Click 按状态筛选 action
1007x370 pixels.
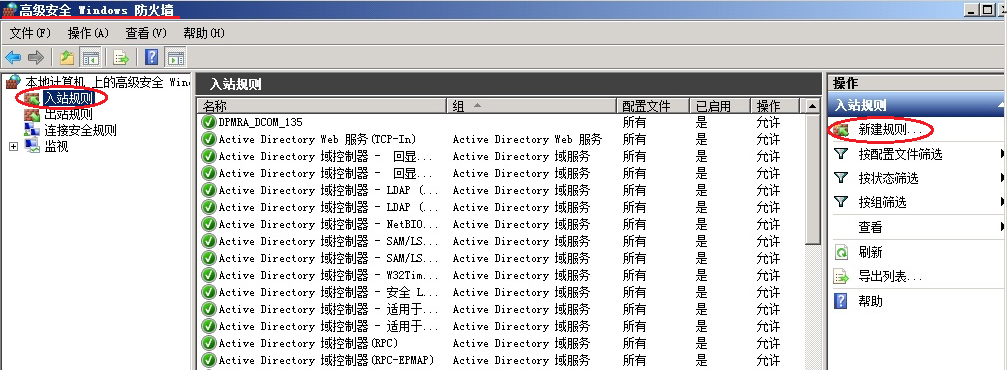(x=888, y=178)
